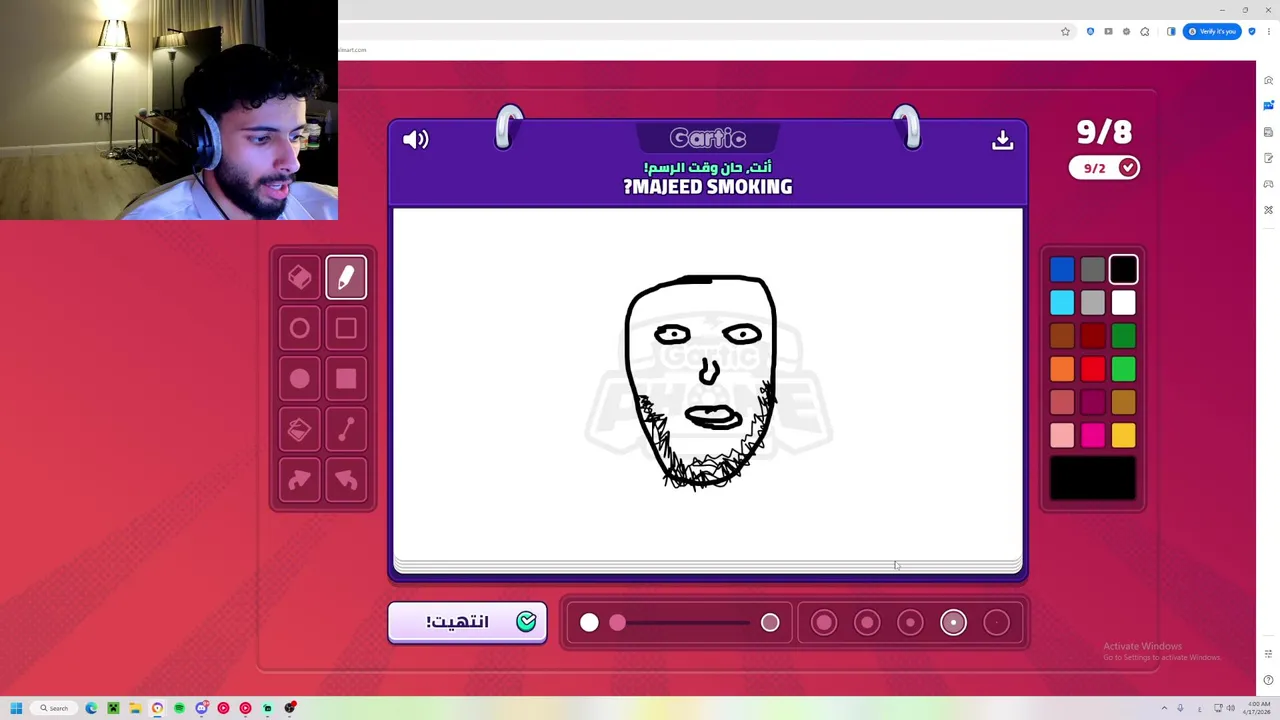The image size is (1280, 720).
Task: Pick the brown color swatch
Action: coord(1062,336)
